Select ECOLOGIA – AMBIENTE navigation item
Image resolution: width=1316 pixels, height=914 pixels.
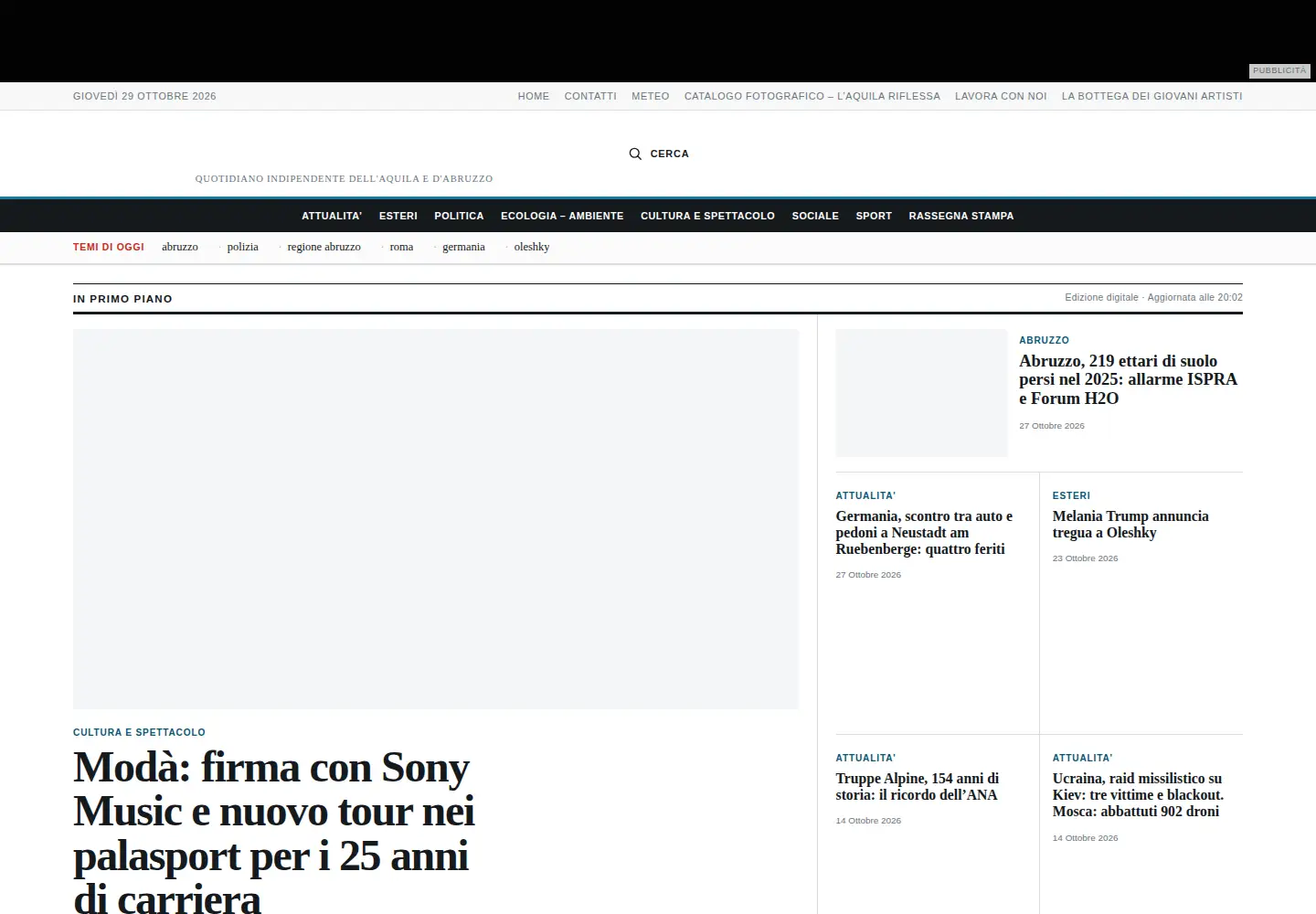point(562,216)
